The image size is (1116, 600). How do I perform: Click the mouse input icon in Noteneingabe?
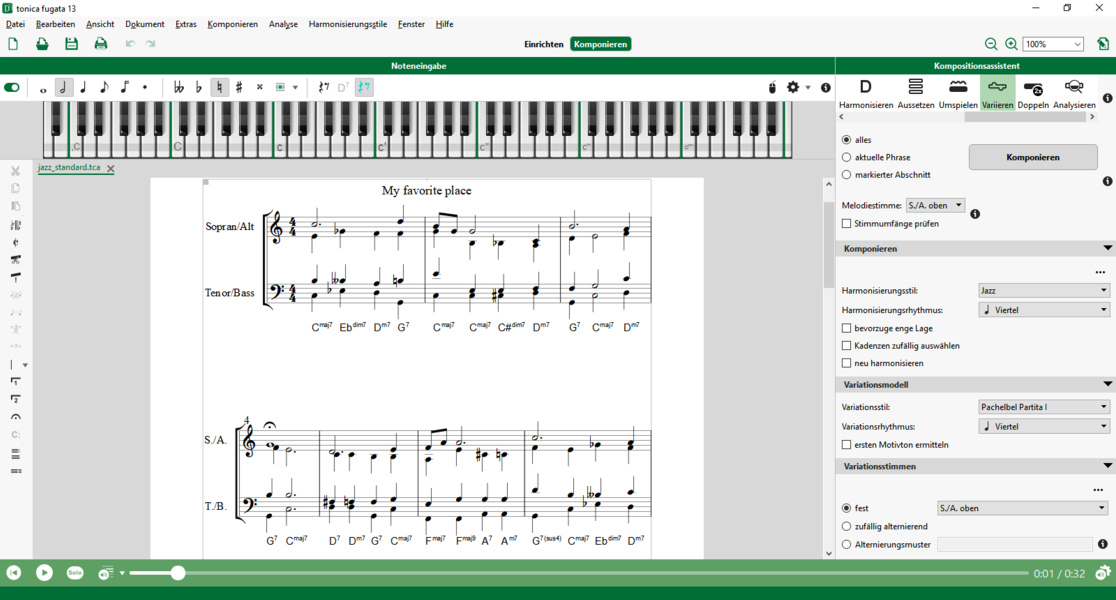pyautogui.click(x=773, y=88)
